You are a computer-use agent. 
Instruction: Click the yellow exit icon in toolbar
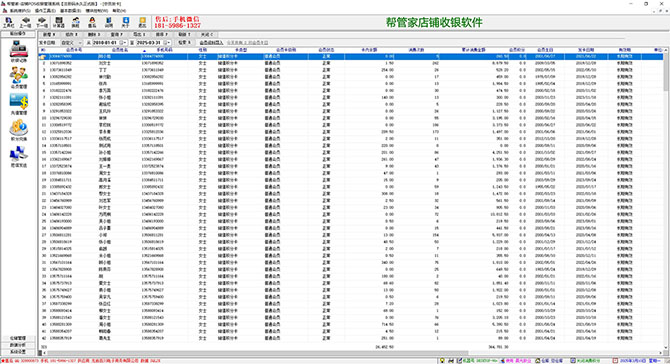pos(142,22)
